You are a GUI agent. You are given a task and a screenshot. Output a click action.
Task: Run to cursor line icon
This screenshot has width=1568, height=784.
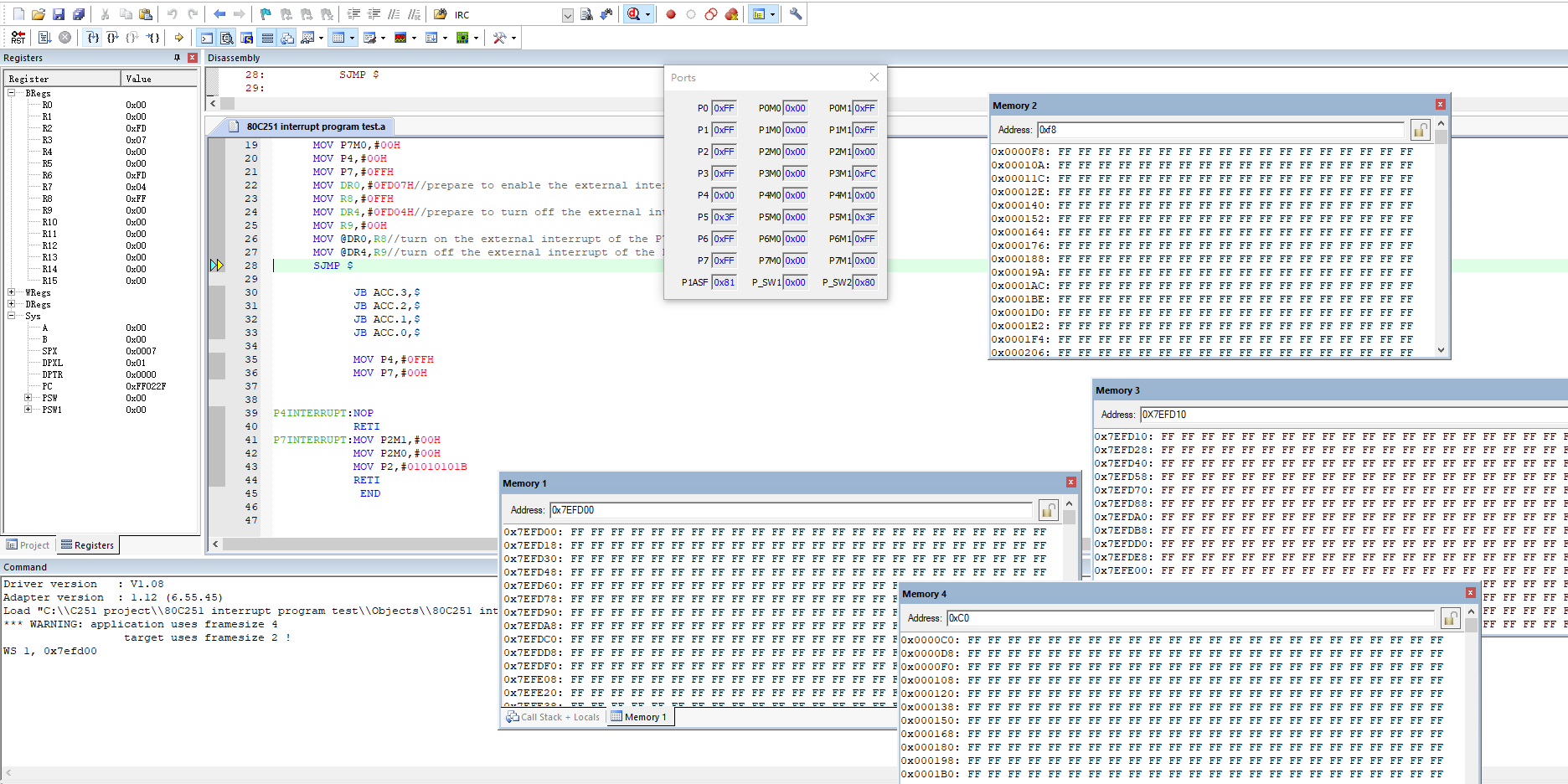153,38
